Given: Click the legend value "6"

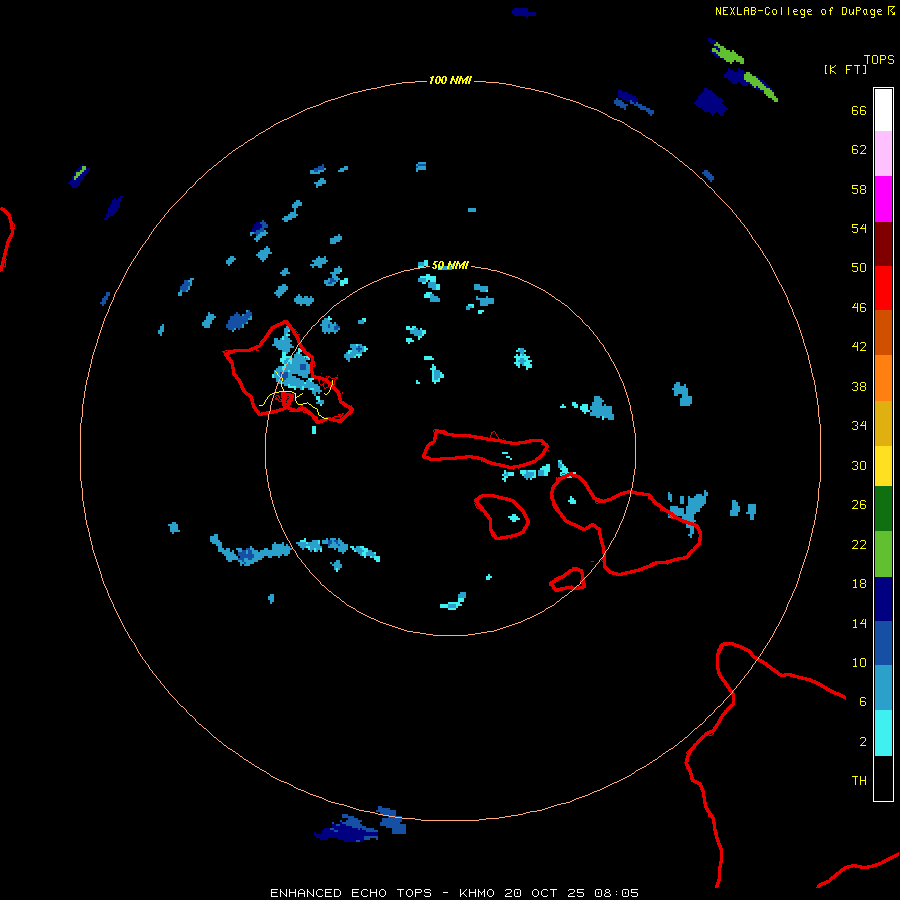Looking at the screenshot, I should click(x=862, y=702).
